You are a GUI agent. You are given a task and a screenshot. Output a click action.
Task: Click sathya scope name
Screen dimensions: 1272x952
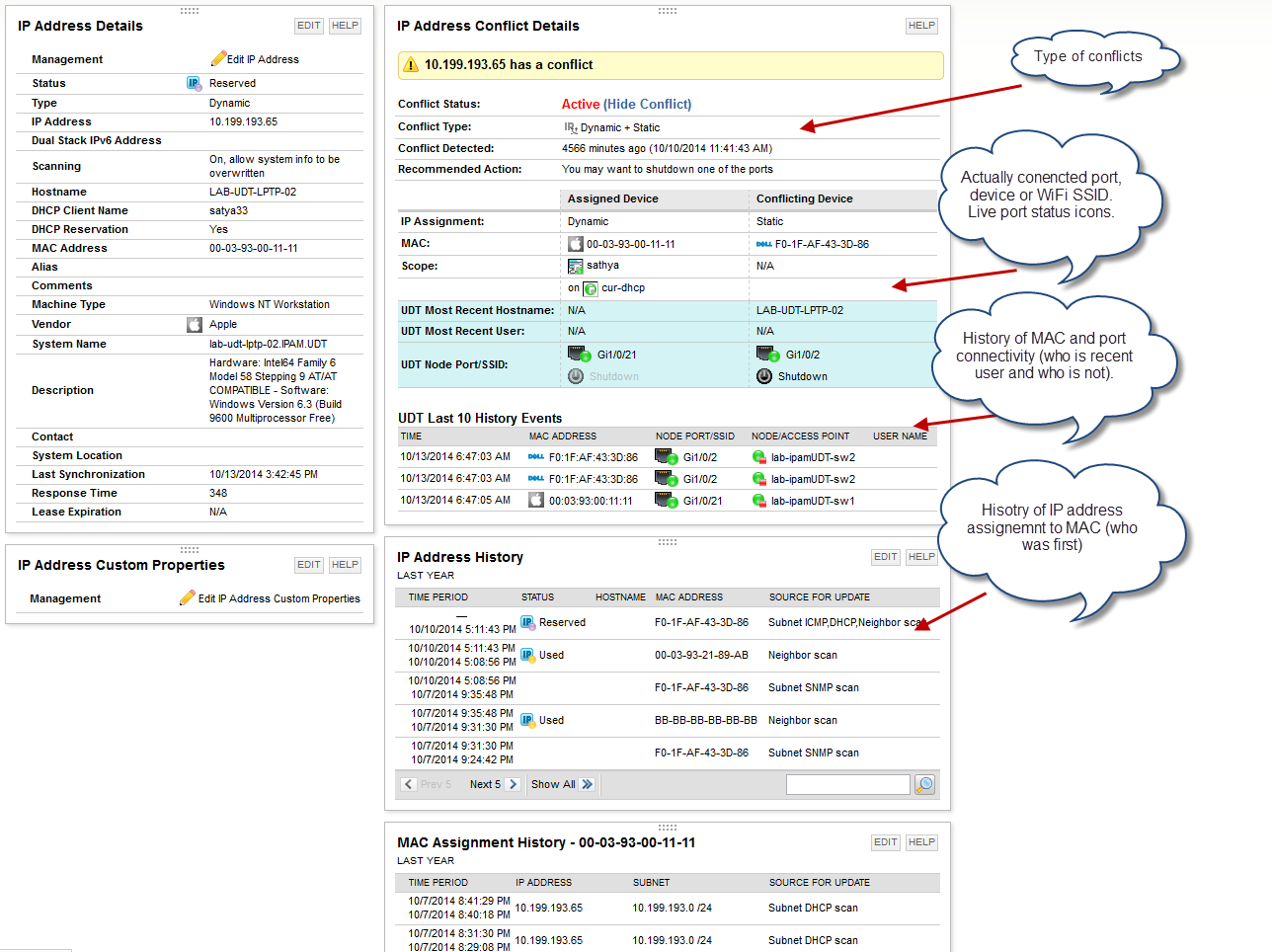[602, 266]
